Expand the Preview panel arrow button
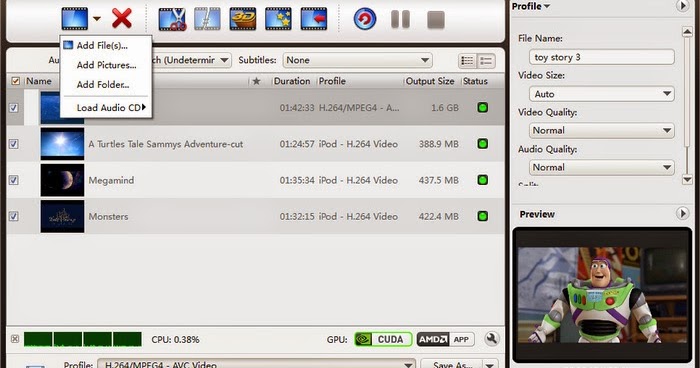 point(682,213)
